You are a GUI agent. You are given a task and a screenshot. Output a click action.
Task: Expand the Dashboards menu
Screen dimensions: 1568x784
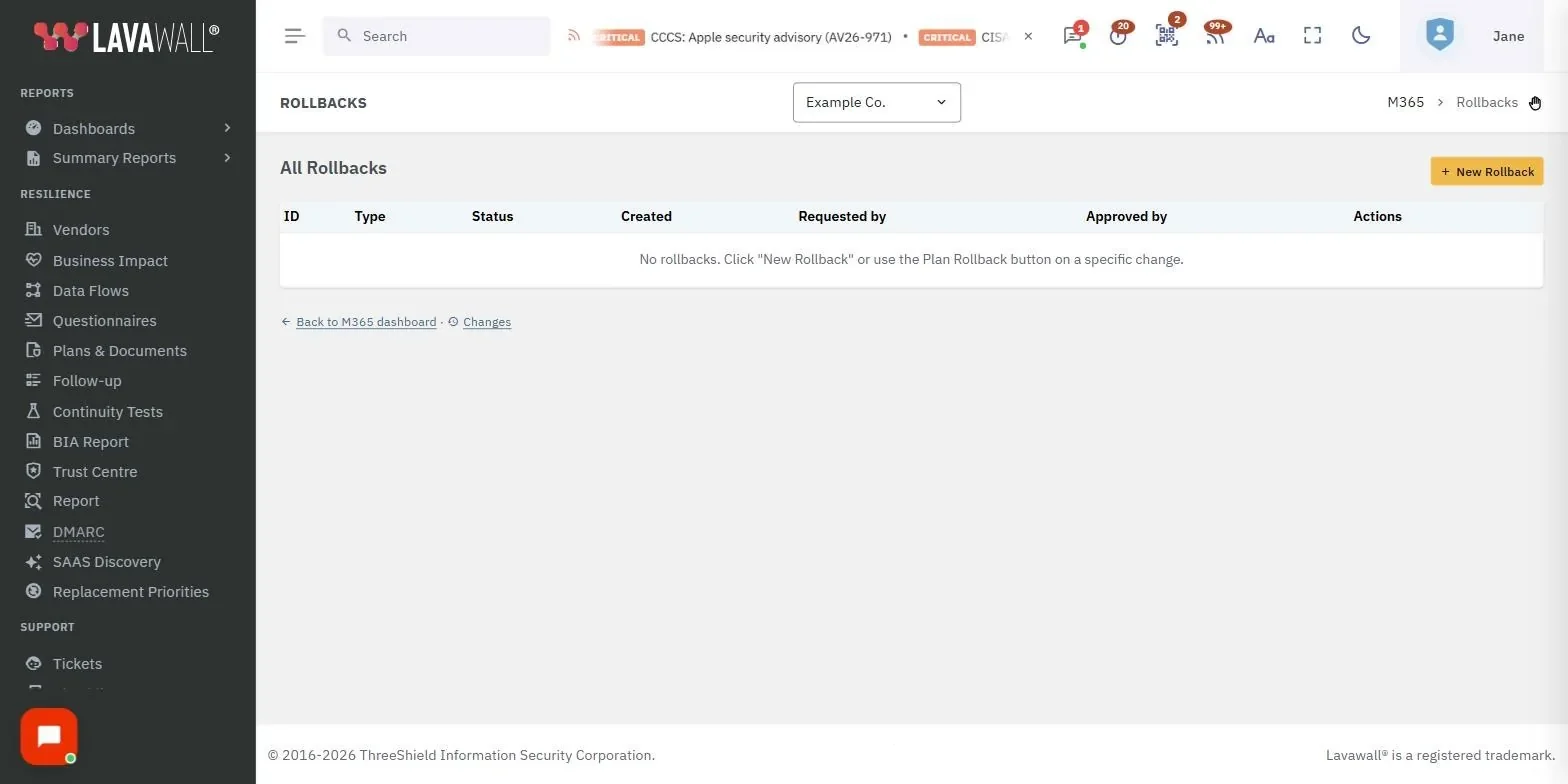click(128, 128)
